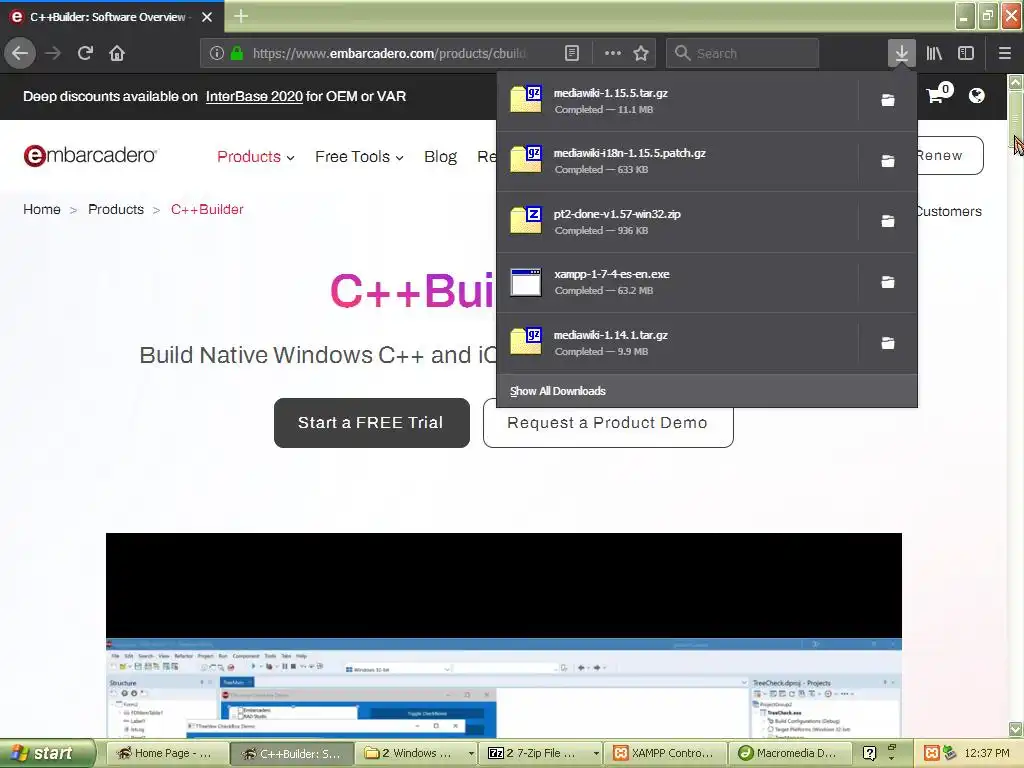Bookmark this page with the star icon
This screenshot has height=768, width=1024.
pos(641,53)
